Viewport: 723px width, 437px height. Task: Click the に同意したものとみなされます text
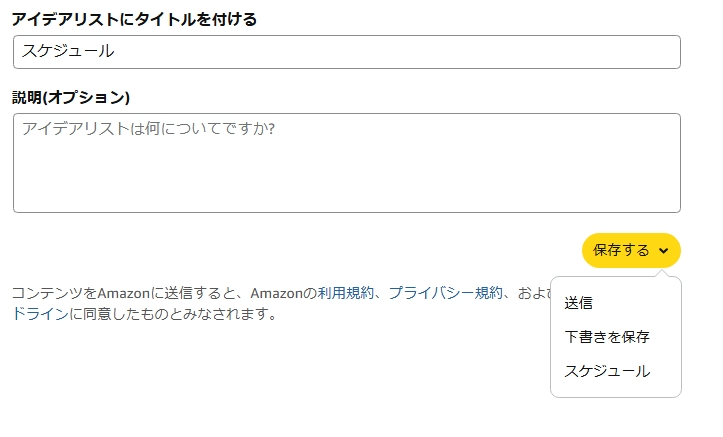click(173, 314)
